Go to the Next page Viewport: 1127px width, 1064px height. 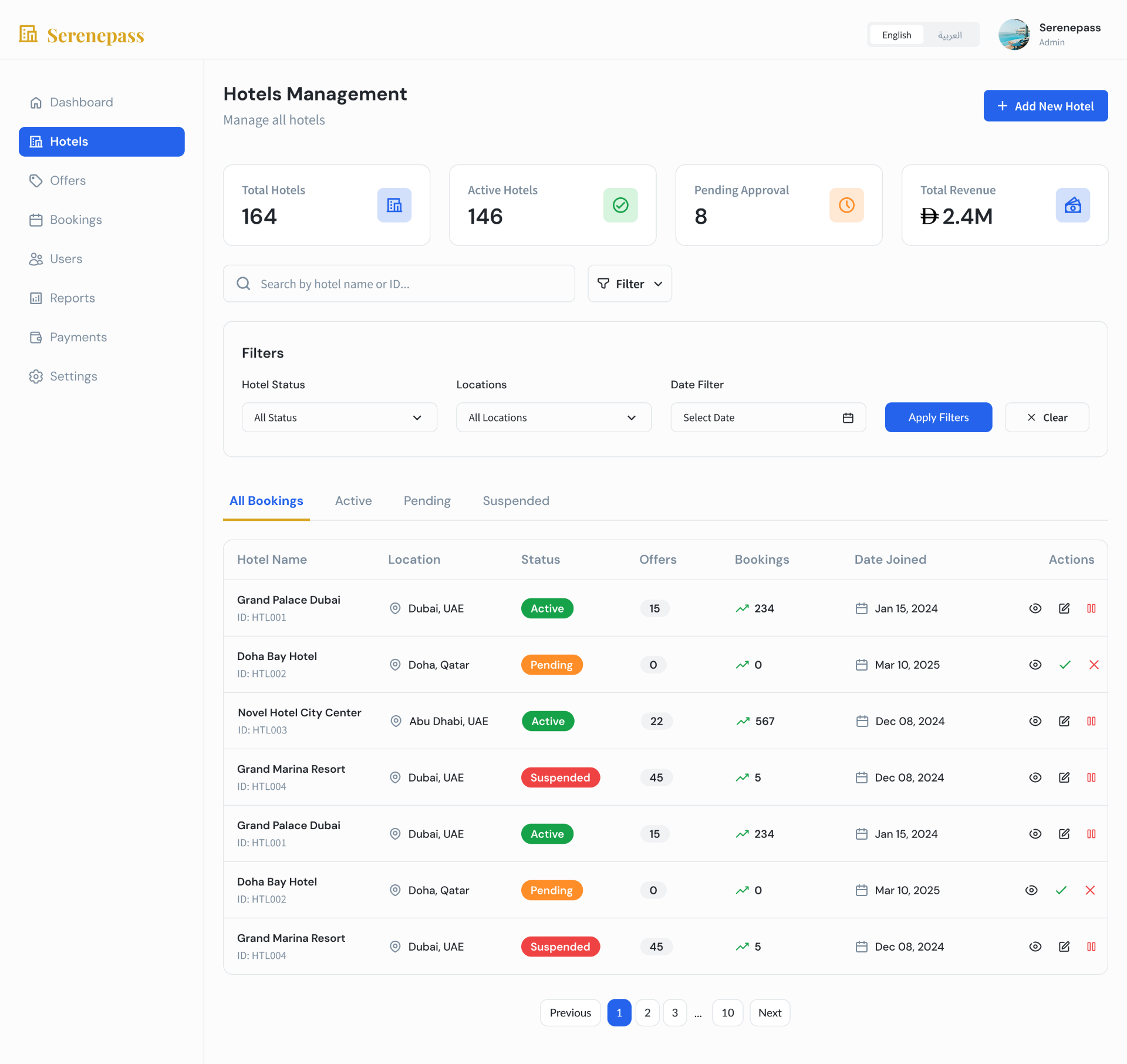(x=770, y=1013)
